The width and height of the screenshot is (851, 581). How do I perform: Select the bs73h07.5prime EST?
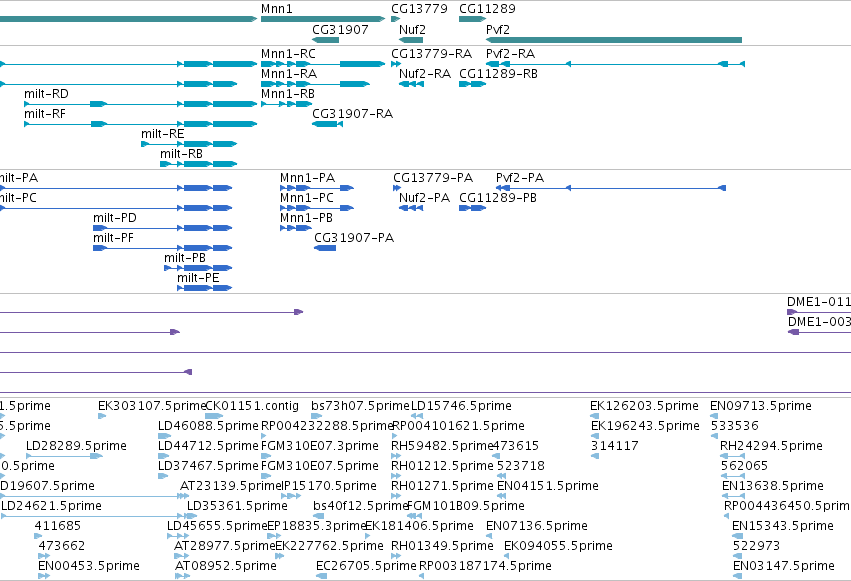tap(317, 416)
